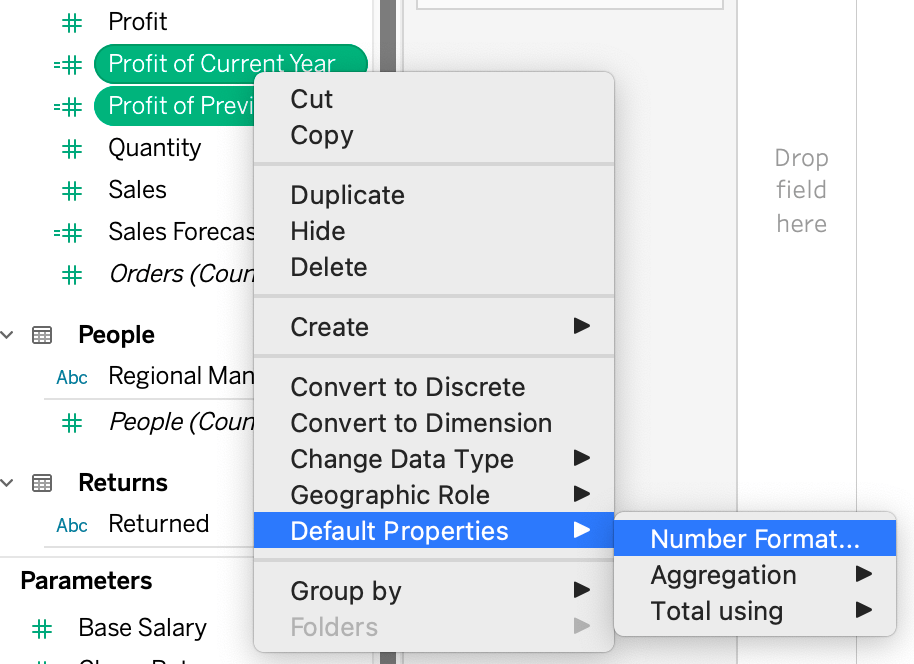
Task: Select Delete in the context menu
Action: 328,267
